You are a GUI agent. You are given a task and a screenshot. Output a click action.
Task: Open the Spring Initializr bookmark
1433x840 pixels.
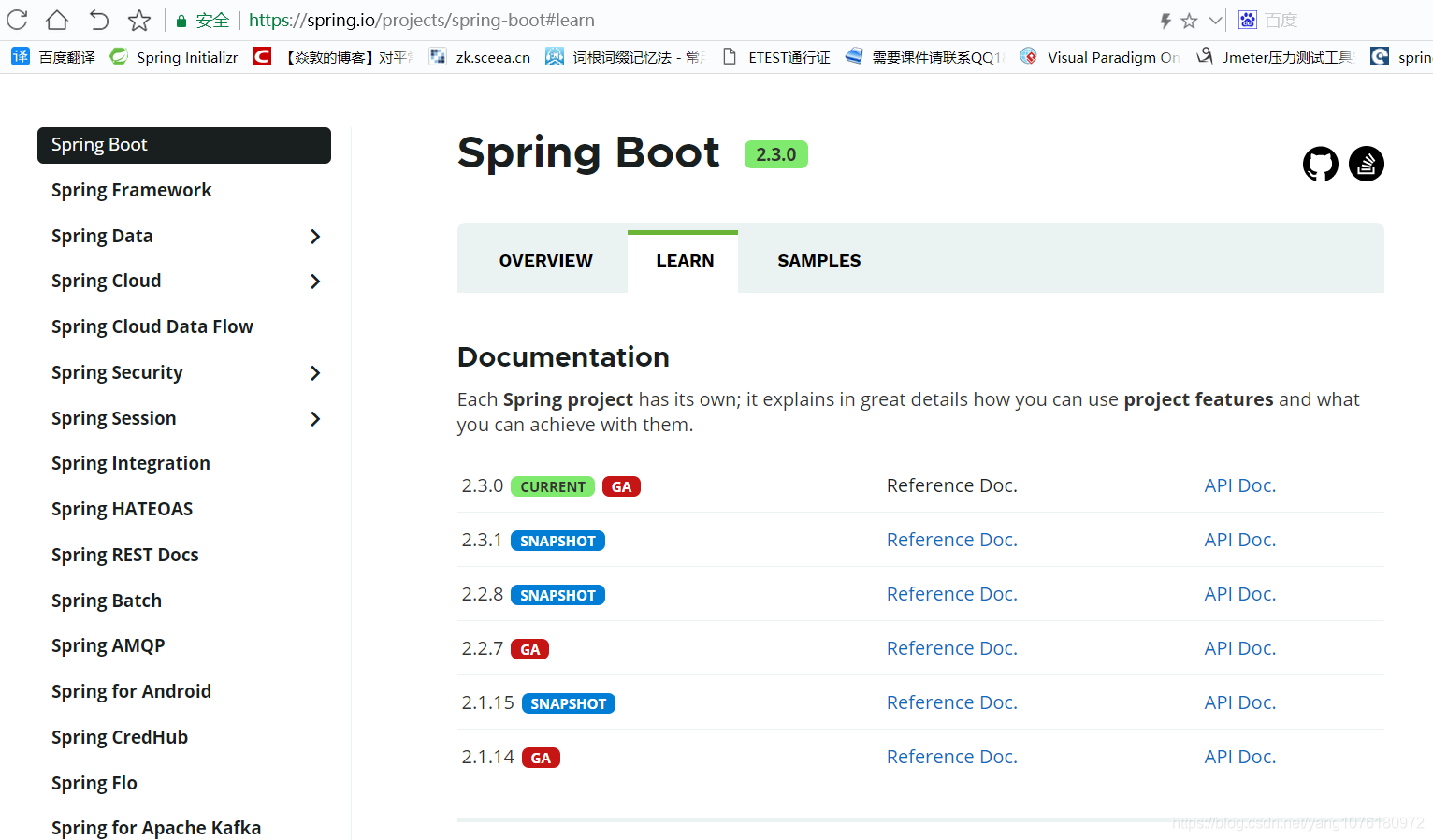coord(174,57)
